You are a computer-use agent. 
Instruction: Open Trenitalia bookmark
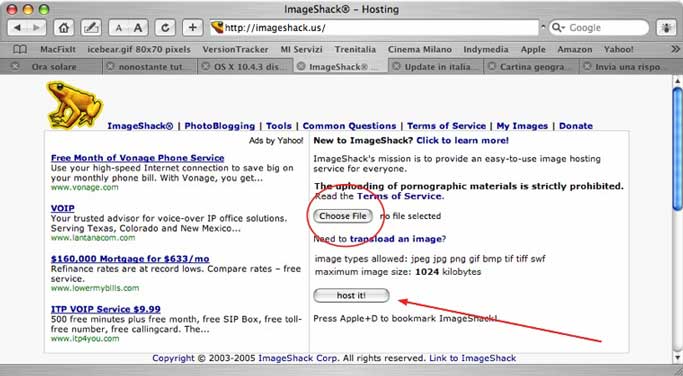tap(355, 49)
